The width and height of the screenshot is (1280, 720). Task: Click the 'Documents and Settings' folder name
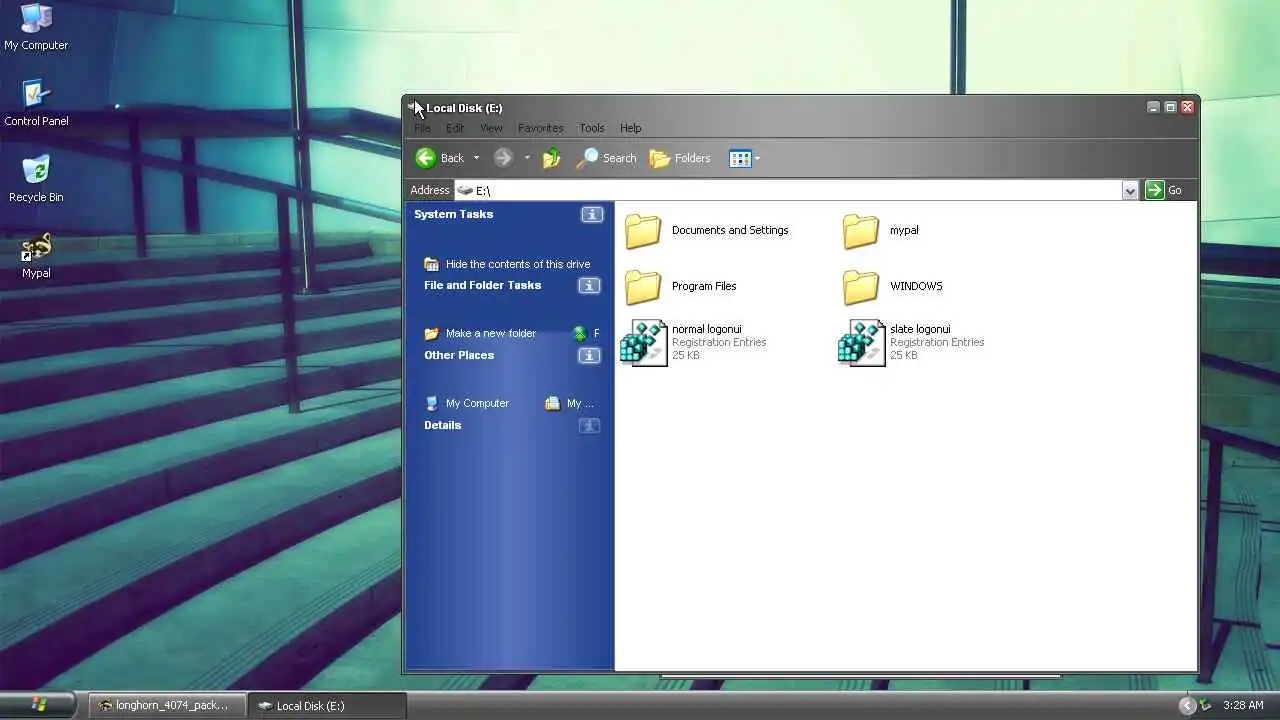coord(730,230)
